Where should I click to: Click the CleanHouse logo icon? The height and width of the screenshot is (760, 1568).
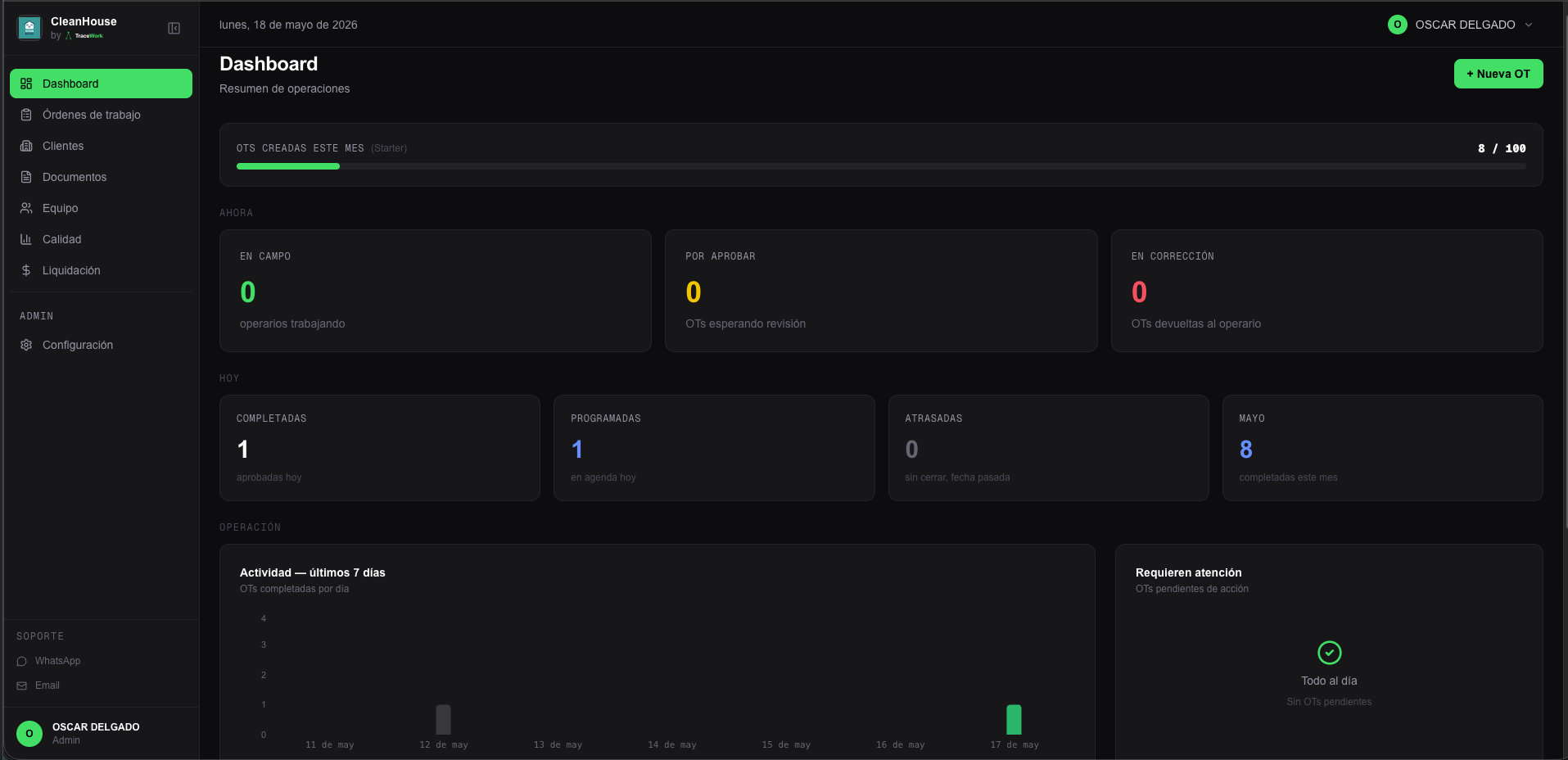coord(29,28)
